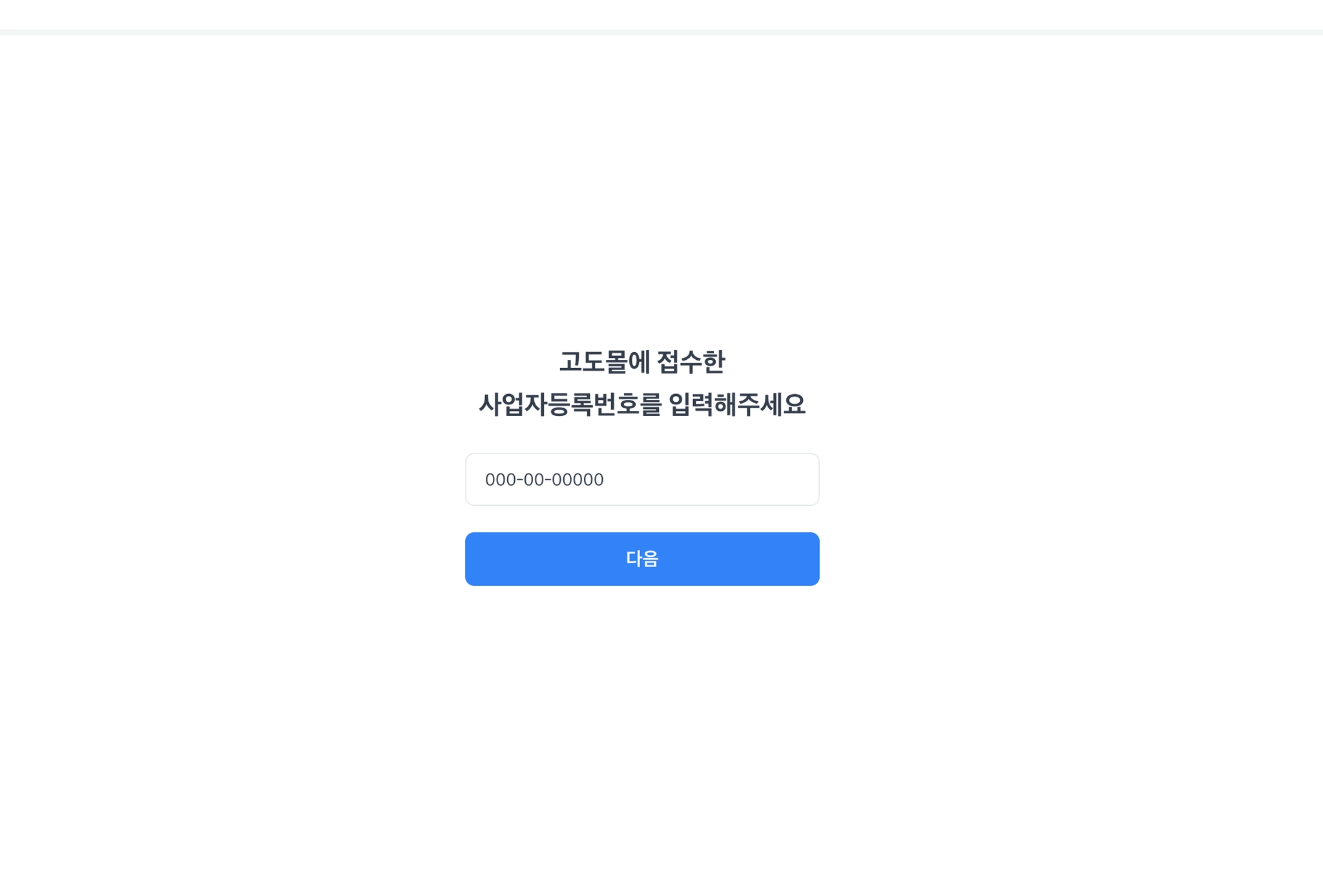
Task: Click the gray divider bar at the page top
Action: (661, 32)
